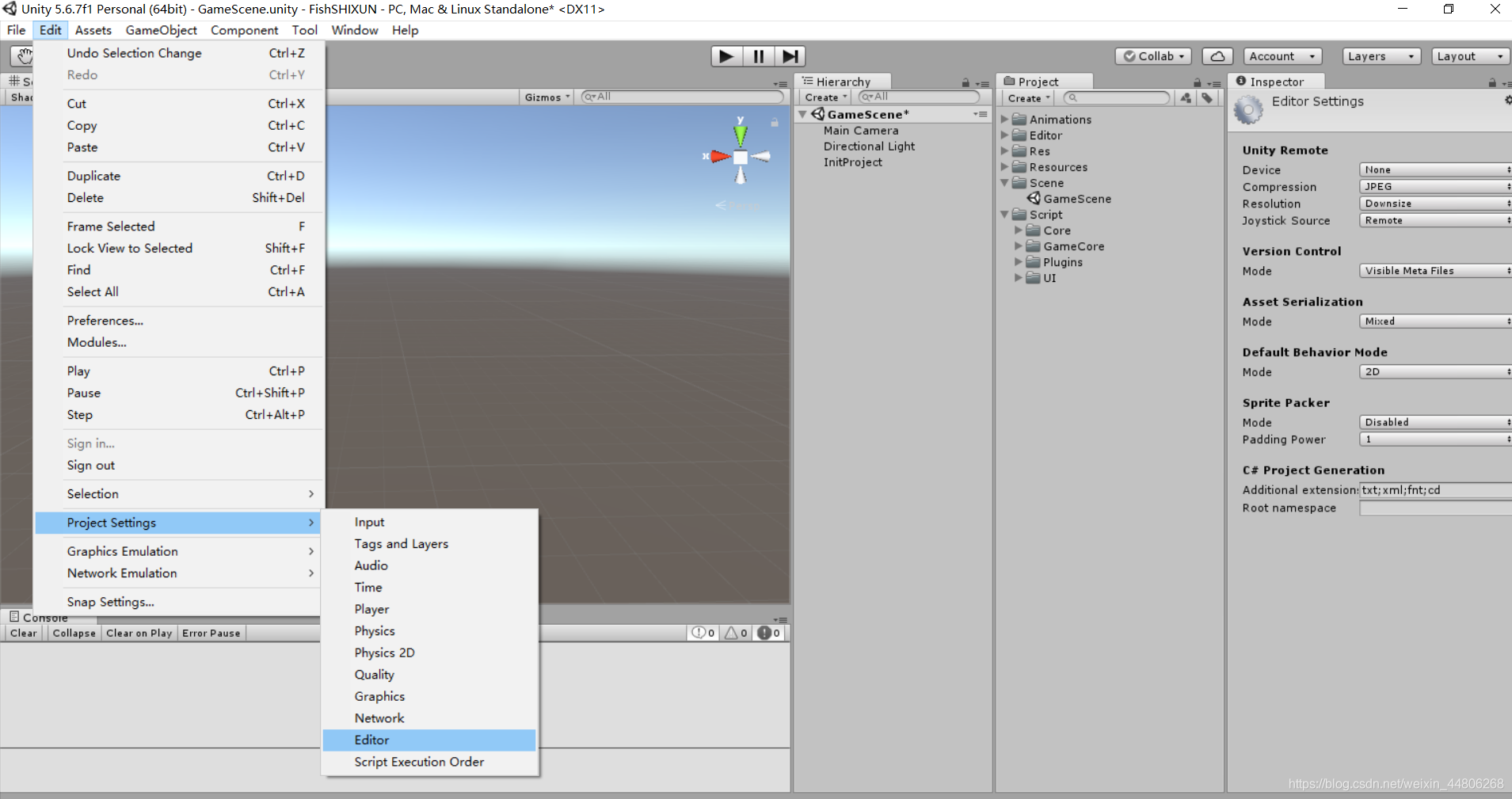Open the Gizmos dropdown
The width and height of the screenshot is (1512, 799).
click(547, 97)
